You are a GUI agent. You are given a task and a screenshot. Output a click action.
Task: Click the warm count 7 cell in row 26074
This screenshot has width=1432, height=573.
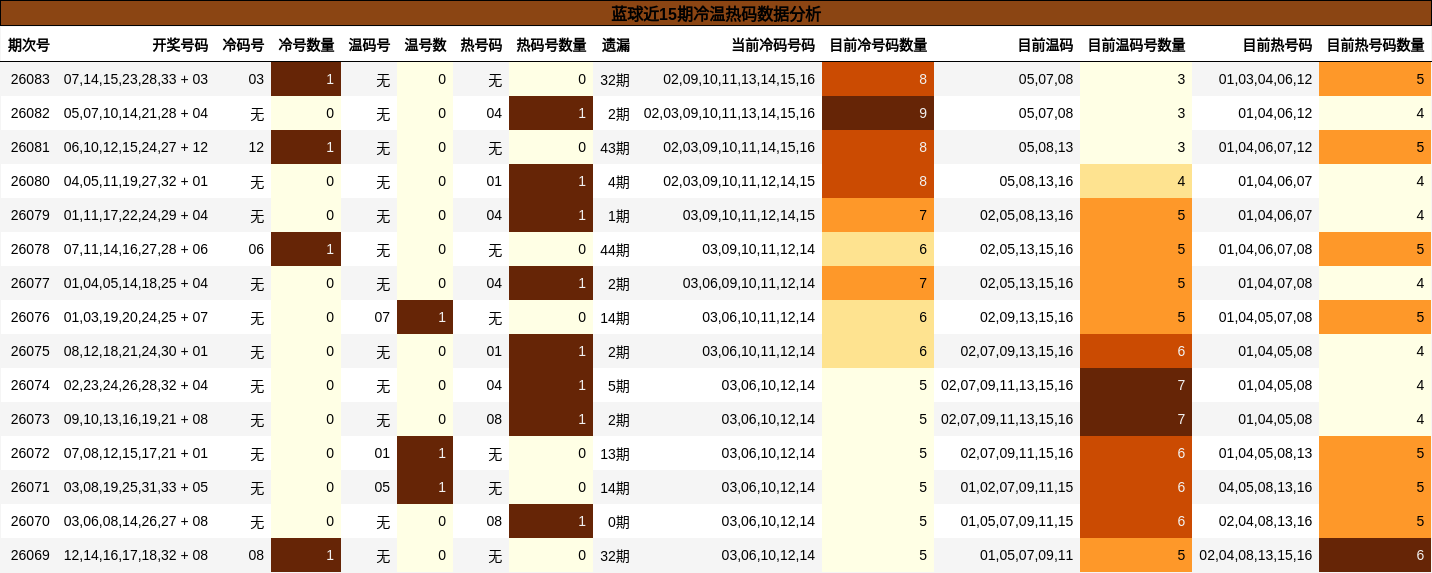(x=1136, y=385)
